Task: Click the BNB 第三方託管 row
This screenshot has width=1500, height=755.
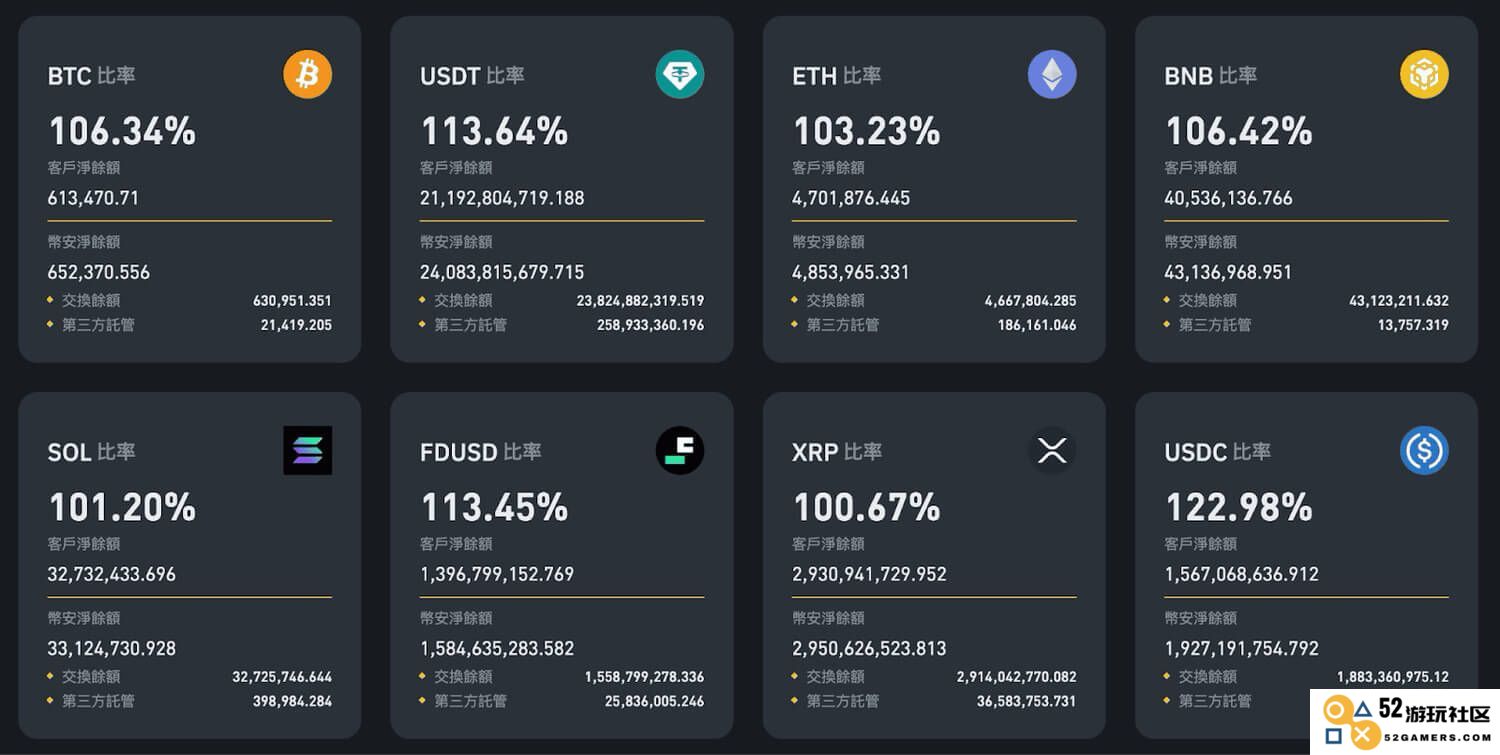Action: 1306,325
